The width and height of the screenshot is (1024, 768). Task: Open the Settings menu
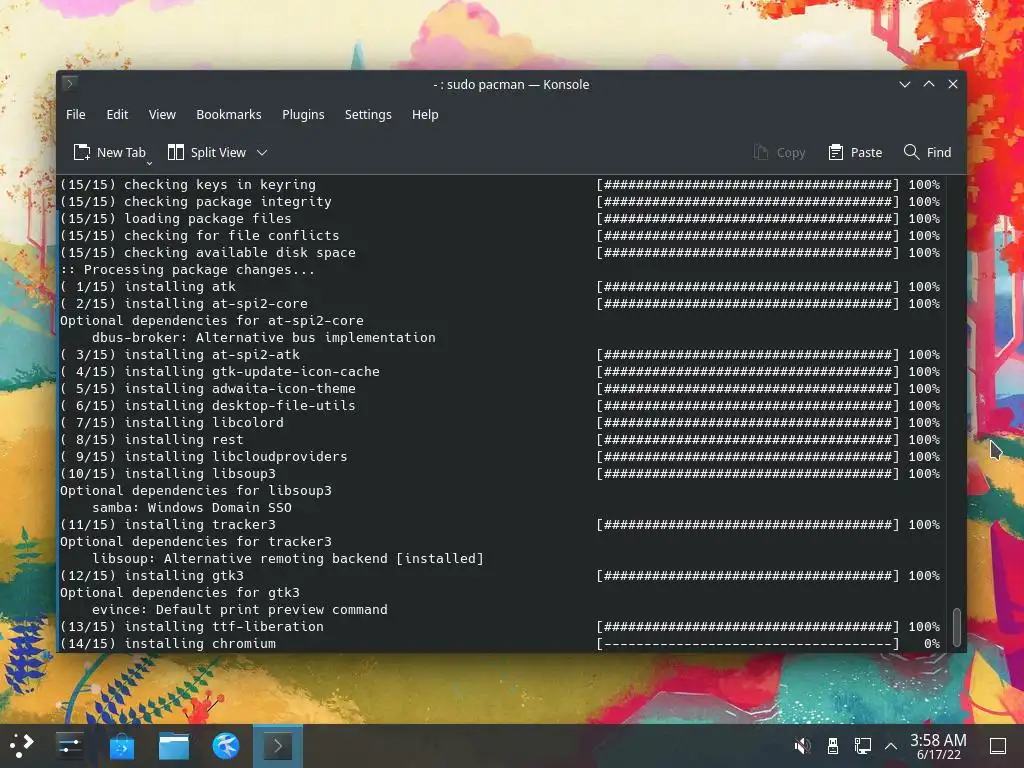368,114
